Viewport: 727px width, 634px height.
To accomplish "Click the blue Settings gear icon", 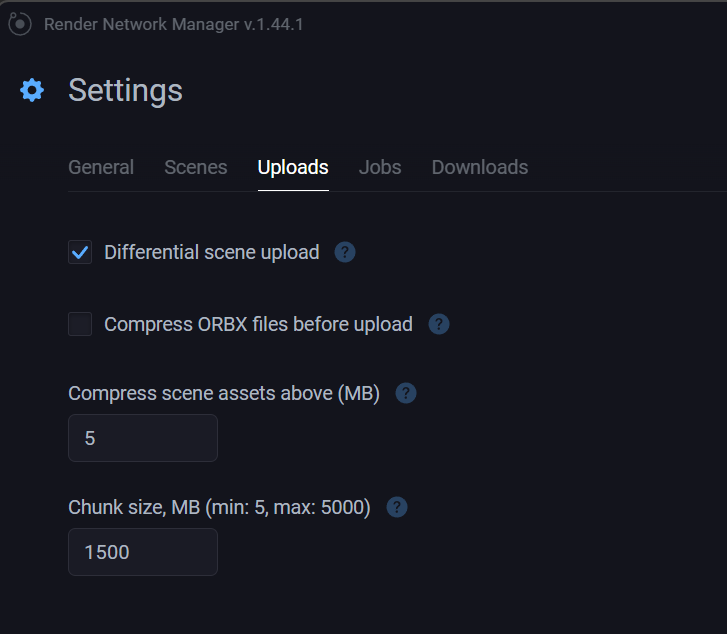I will tap(32, 90).
